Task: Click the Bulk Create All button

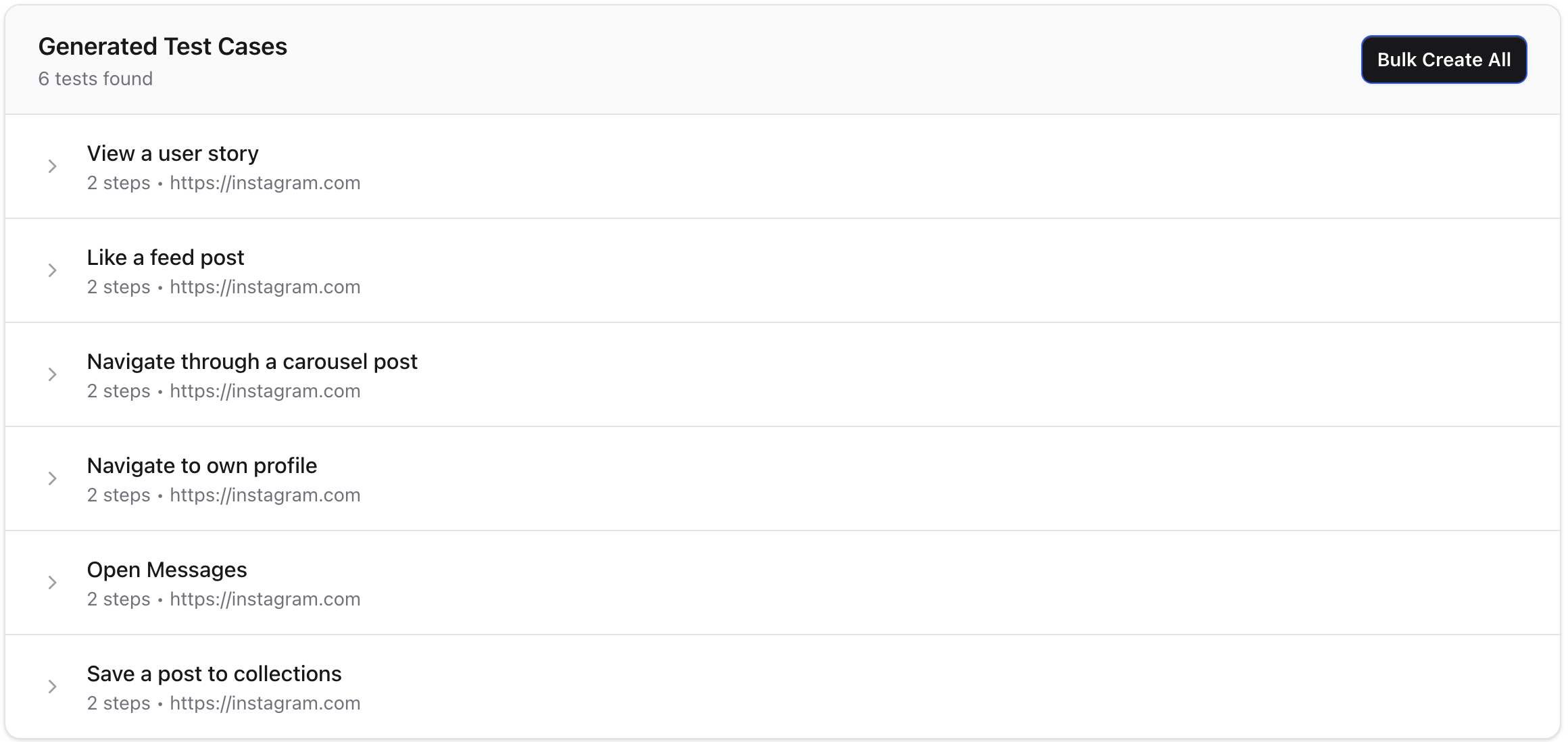Action: tap(1444, 59)
